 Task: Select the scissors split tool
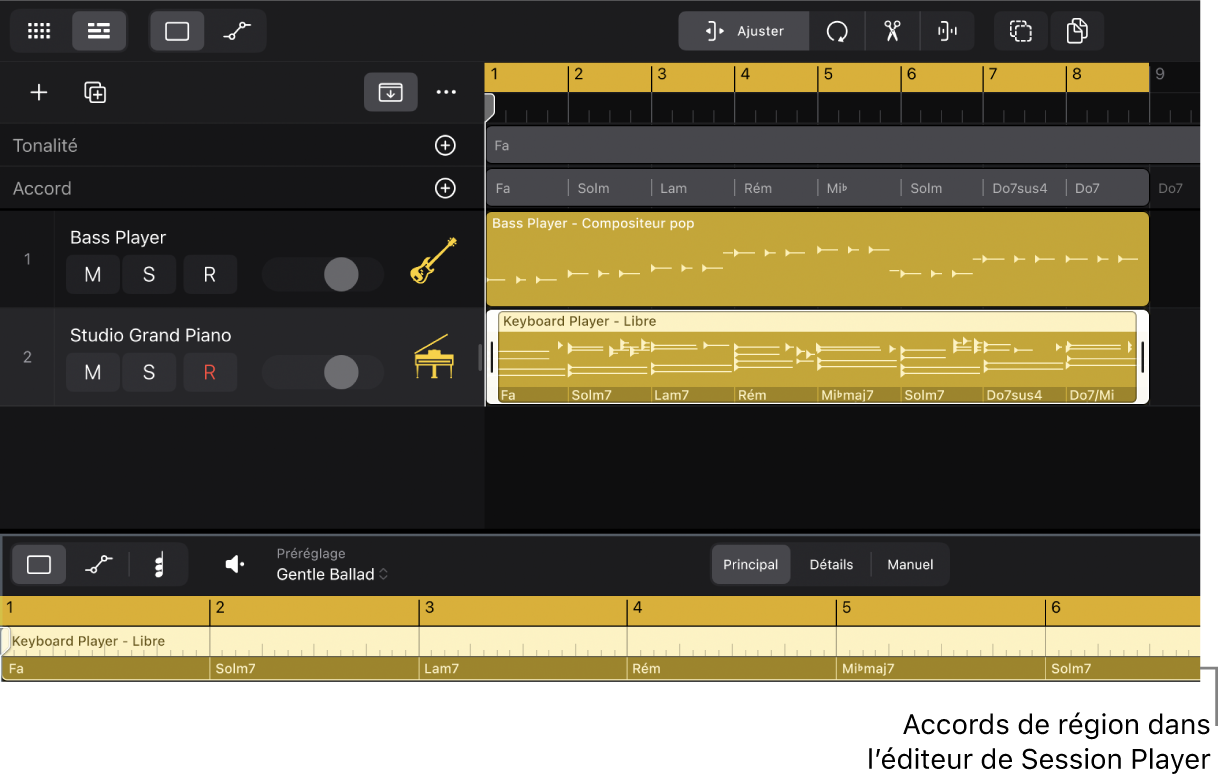coord(892,31)
